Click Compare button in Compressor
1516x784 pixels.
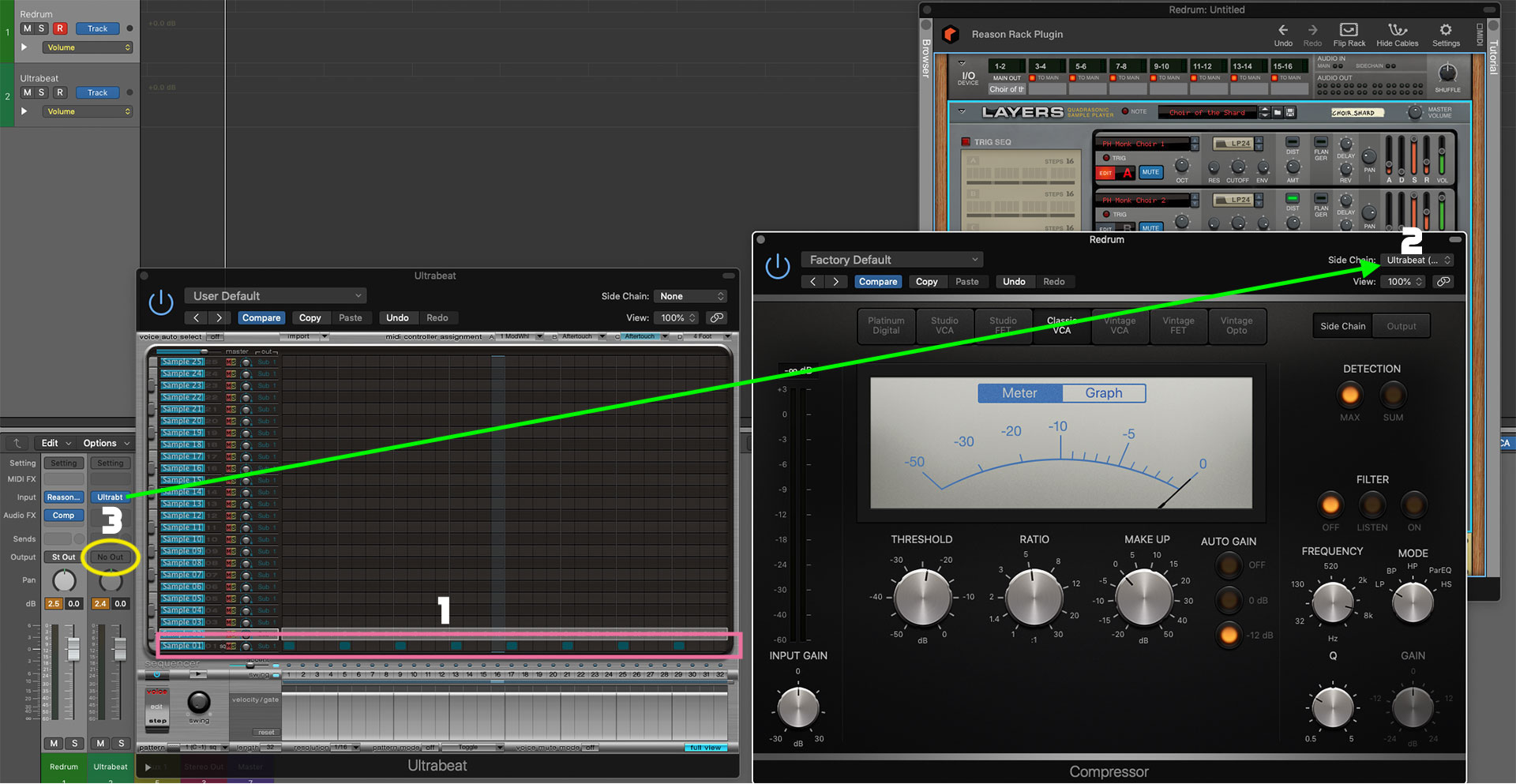(878, 282)
